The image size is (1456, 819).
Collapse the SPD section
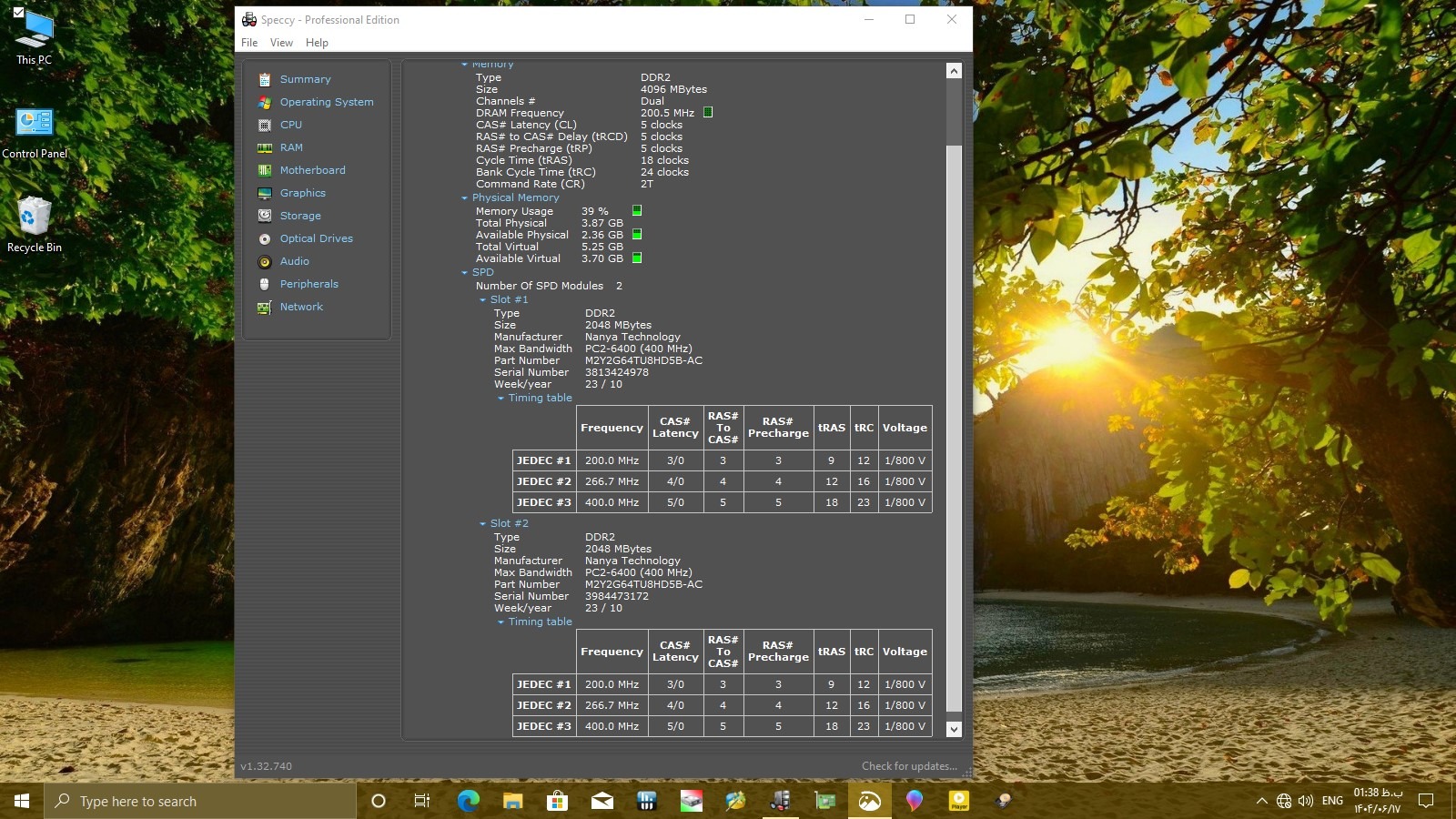(464, 272)
